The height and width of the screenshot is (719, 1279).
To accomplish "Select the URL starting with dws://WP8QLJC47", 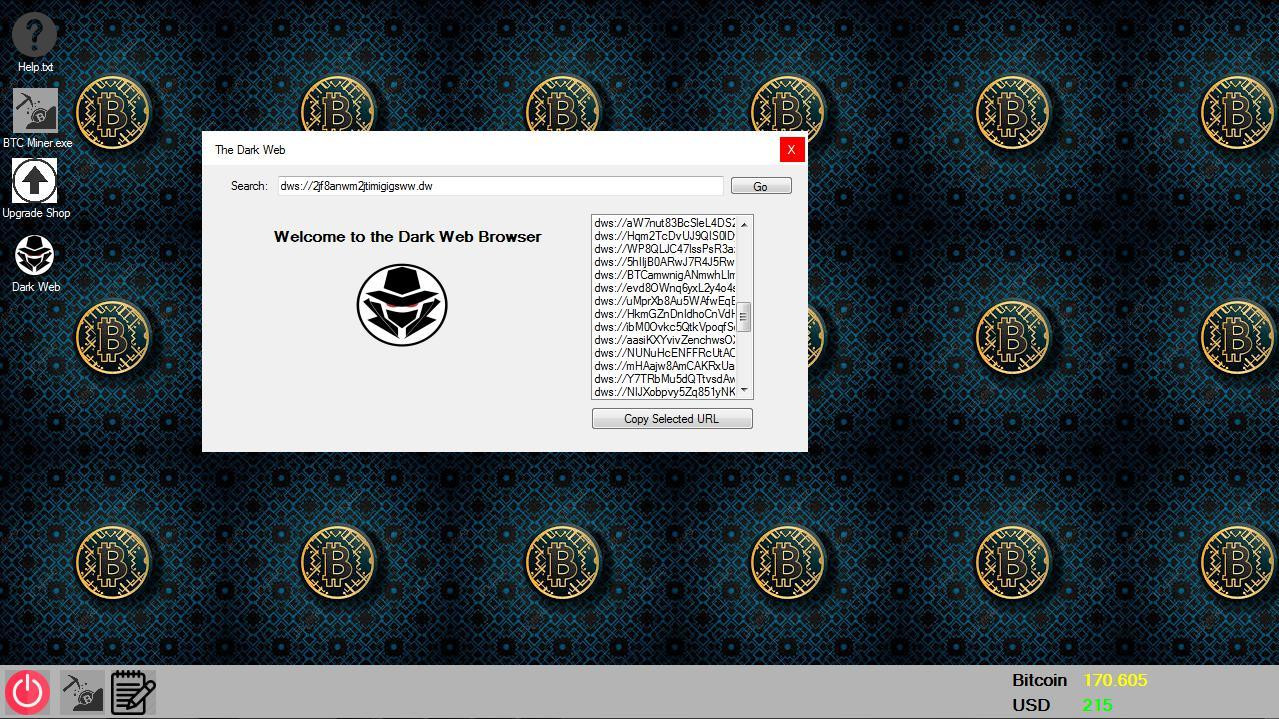I will tap(665, 249).
